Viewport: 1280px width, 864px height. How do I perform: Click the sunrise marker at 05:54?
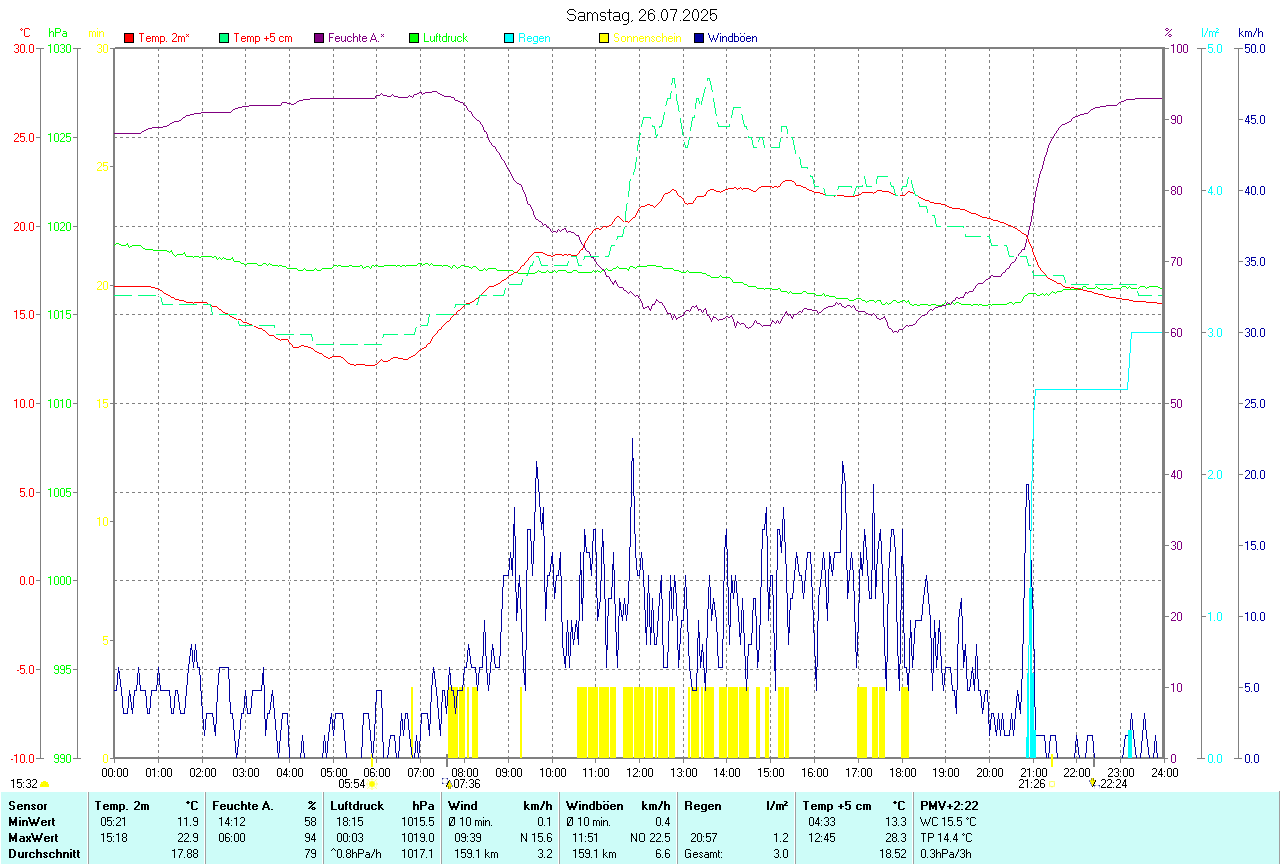tap(372, 785)
